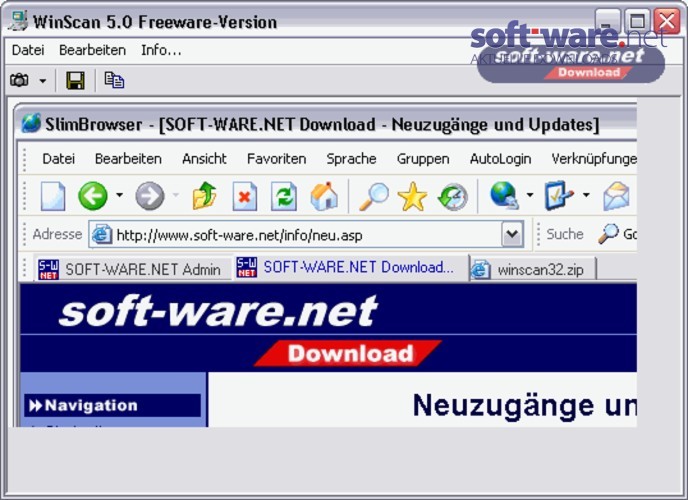Click the WinScan copy to clipboard icon
Screen dimensions: 688x500
coord(114,80)
